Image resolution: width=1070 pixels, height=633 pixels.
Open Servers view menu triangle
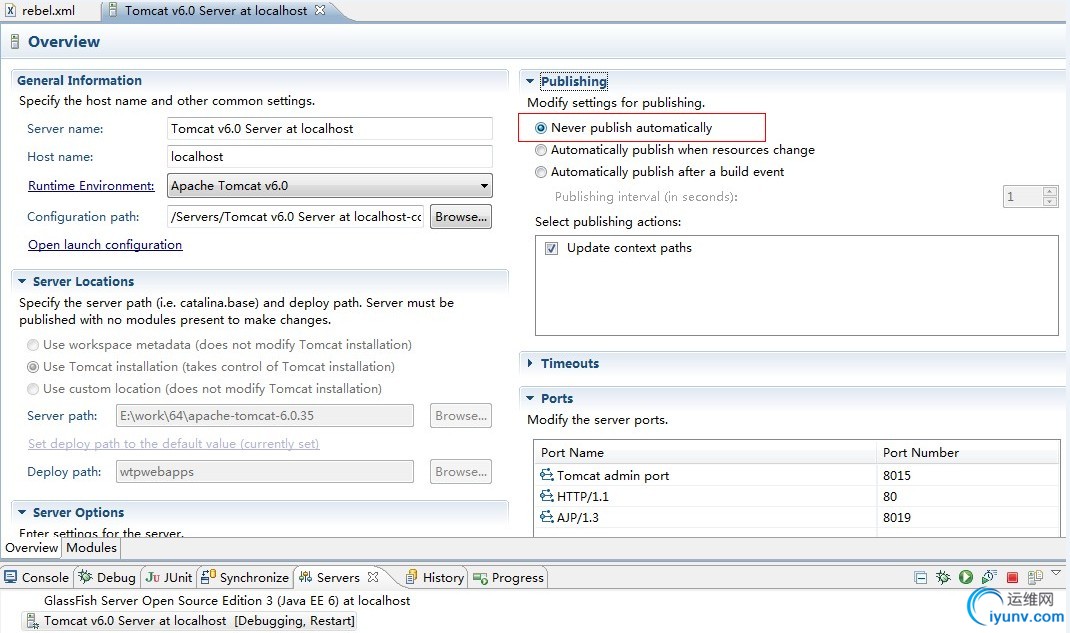pyautogui.click(x=1056, y=573)
